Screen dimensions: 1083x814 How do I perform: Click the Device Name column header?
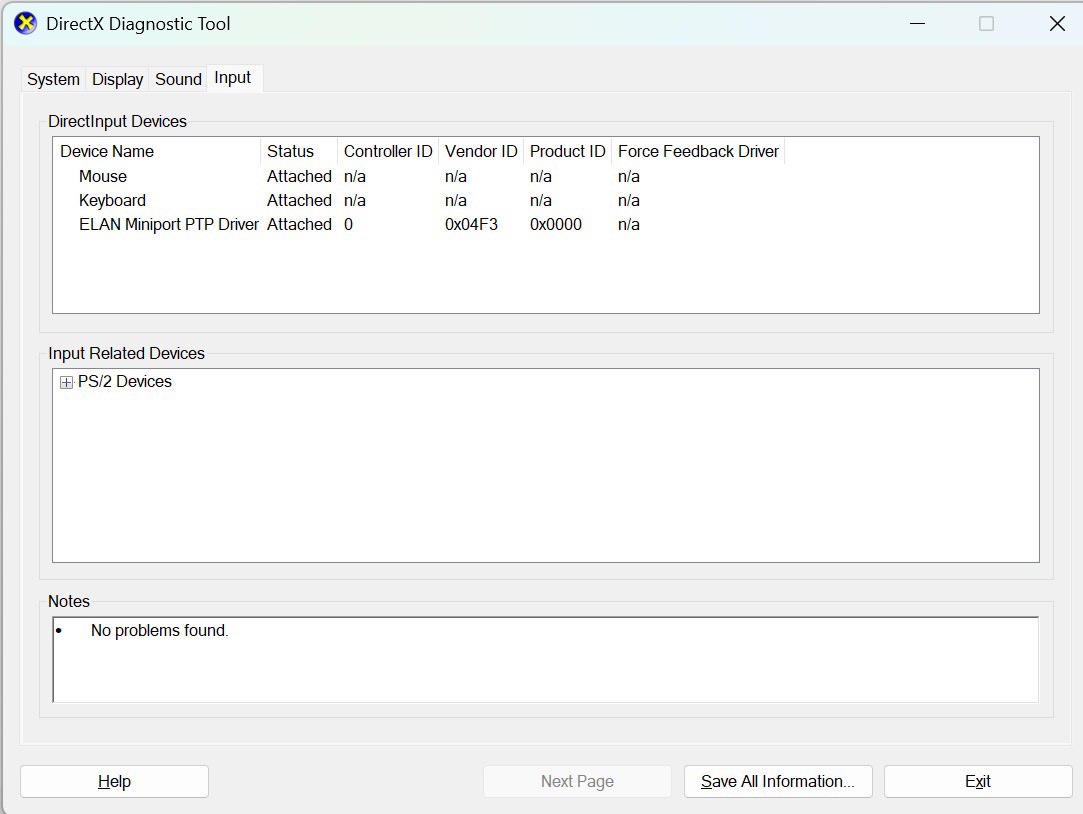[x=107, y=151]
